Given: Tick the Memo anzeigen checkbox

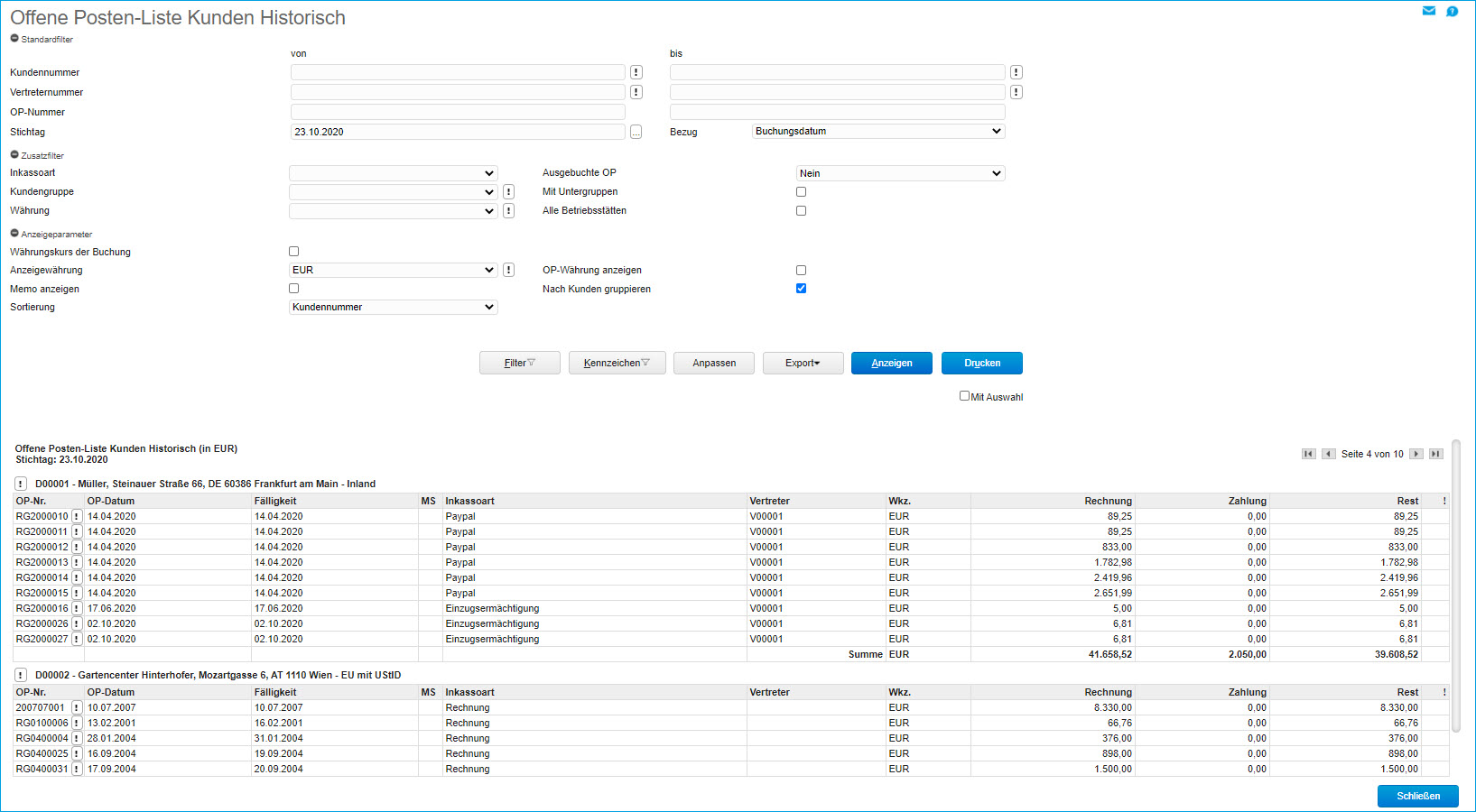Looking at the screenshot, I should [x=293, y=289].
